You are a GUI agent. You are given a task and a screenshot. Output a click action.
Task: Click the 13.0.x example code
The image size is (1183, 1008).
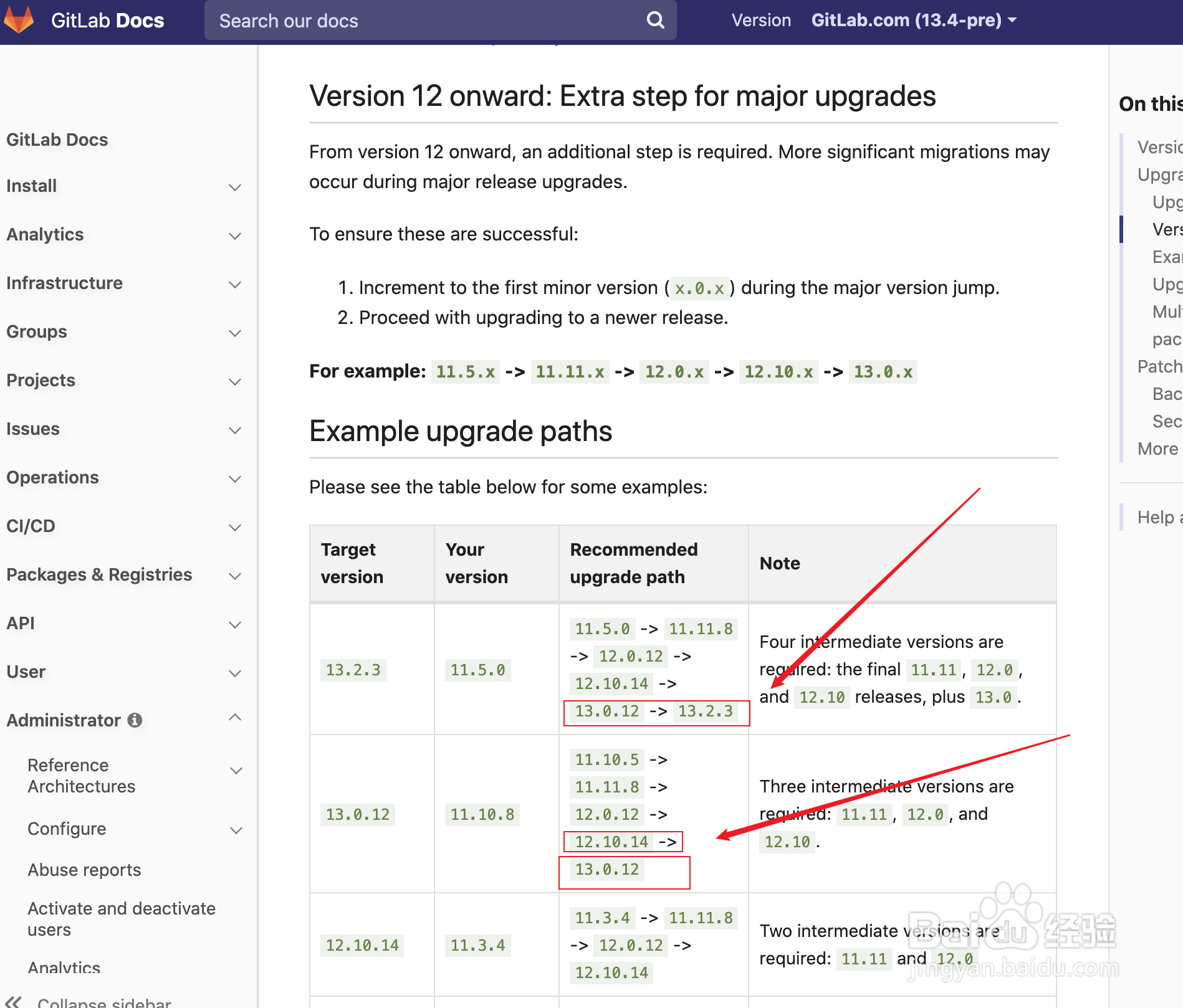pos(883,372)
